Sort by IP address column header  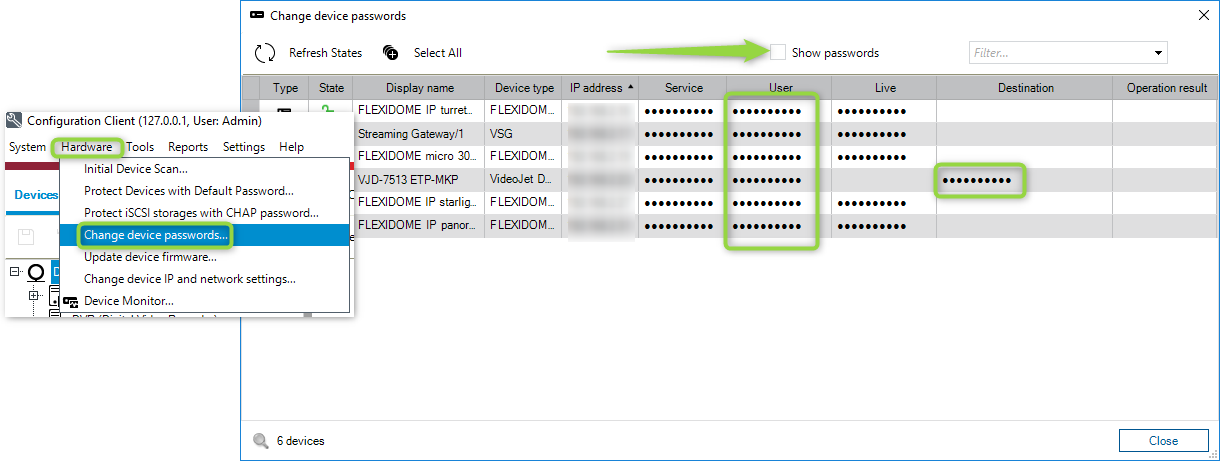tap(601, 88)
